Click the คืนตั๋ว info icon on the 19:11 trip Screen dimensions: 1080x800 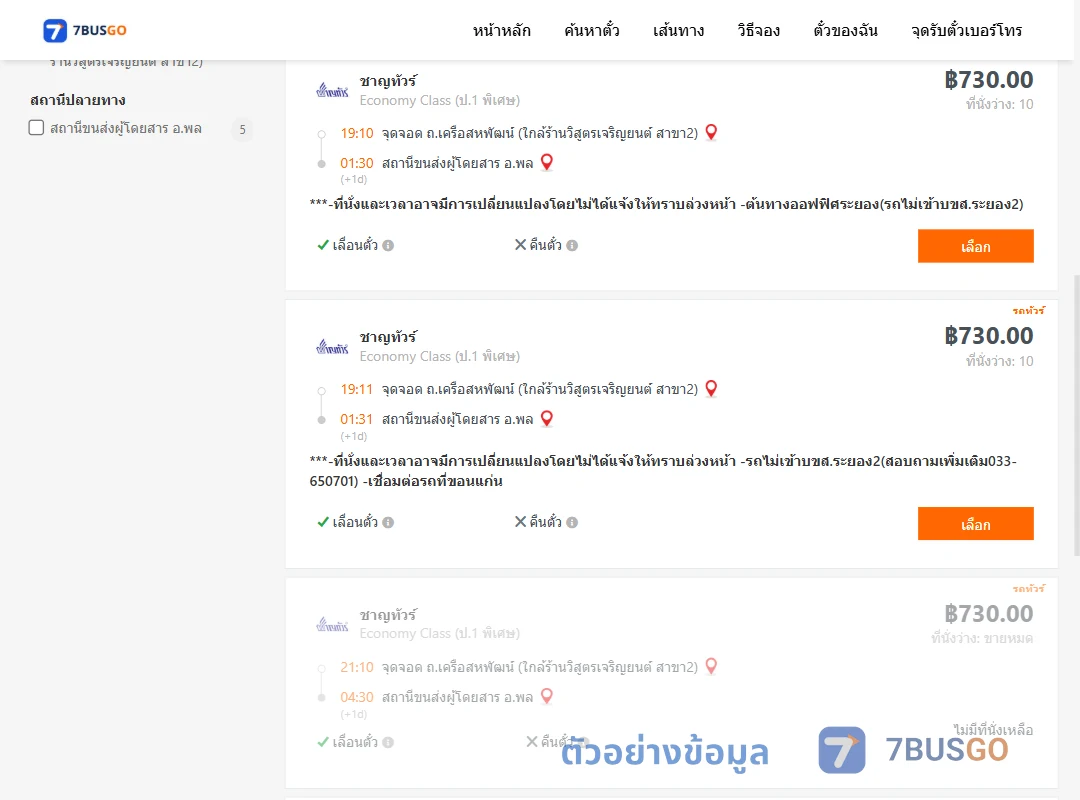[572, 522]
